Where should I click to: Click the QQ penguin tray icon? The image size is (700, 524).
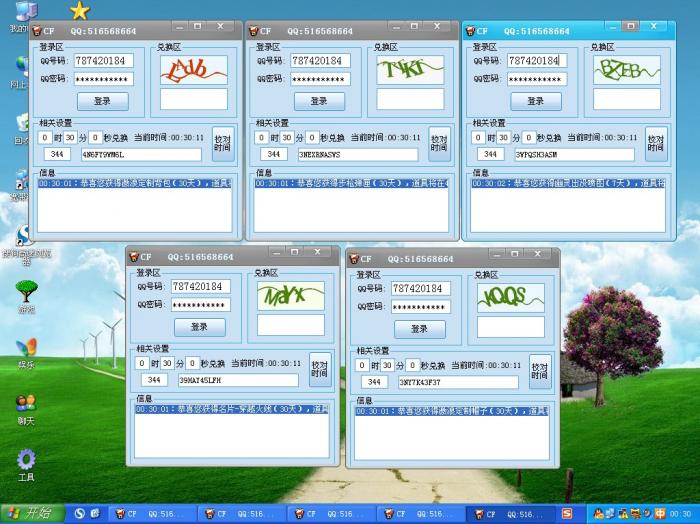[598, 514]
